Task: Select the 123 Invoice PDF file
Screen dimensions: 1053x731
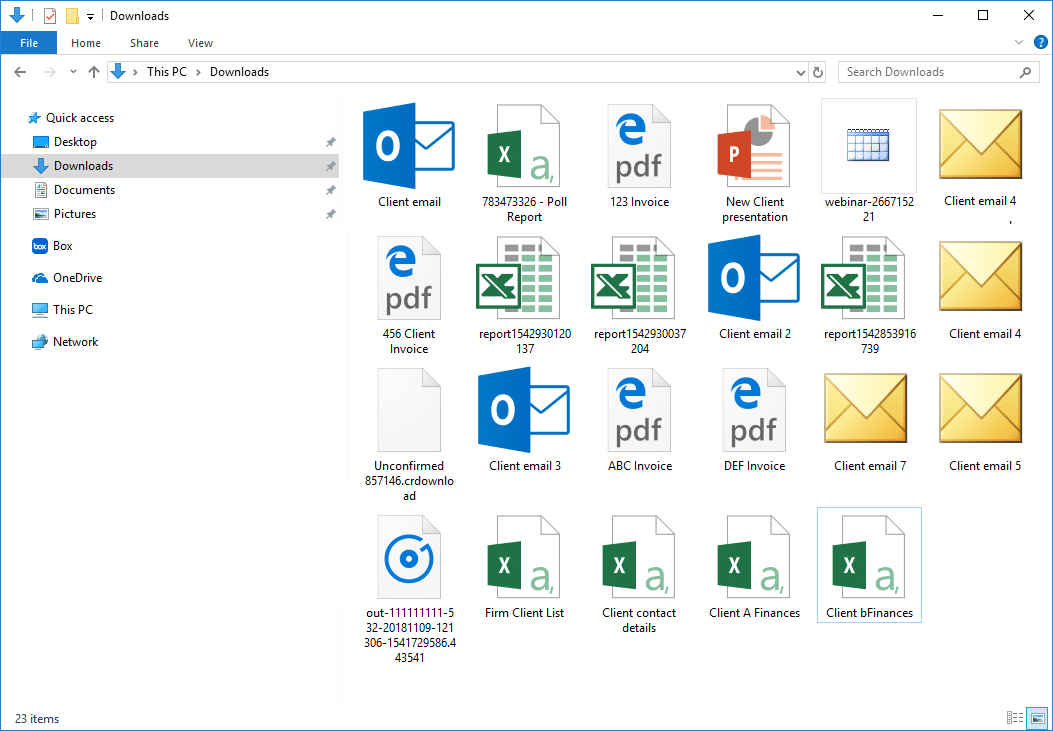Action: pos(639,156)
